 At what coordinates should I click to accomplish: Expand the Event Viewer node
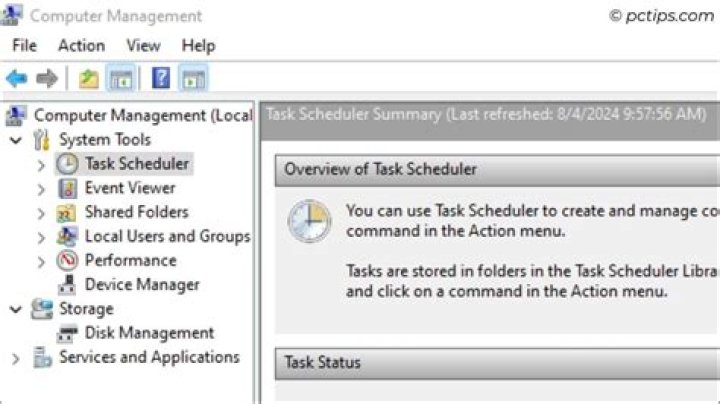[x=41, y=189]
